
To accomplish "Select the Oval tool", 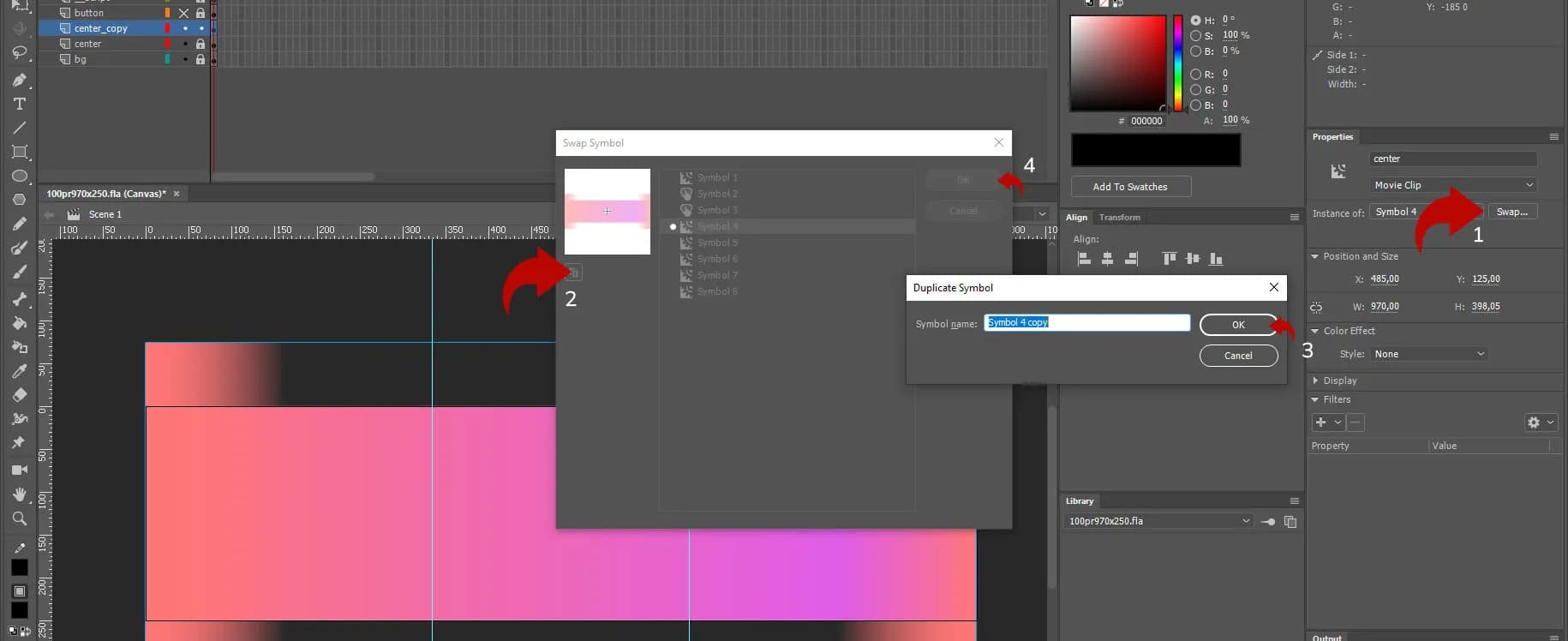I will pyautogui.click(x=19, y=176).
